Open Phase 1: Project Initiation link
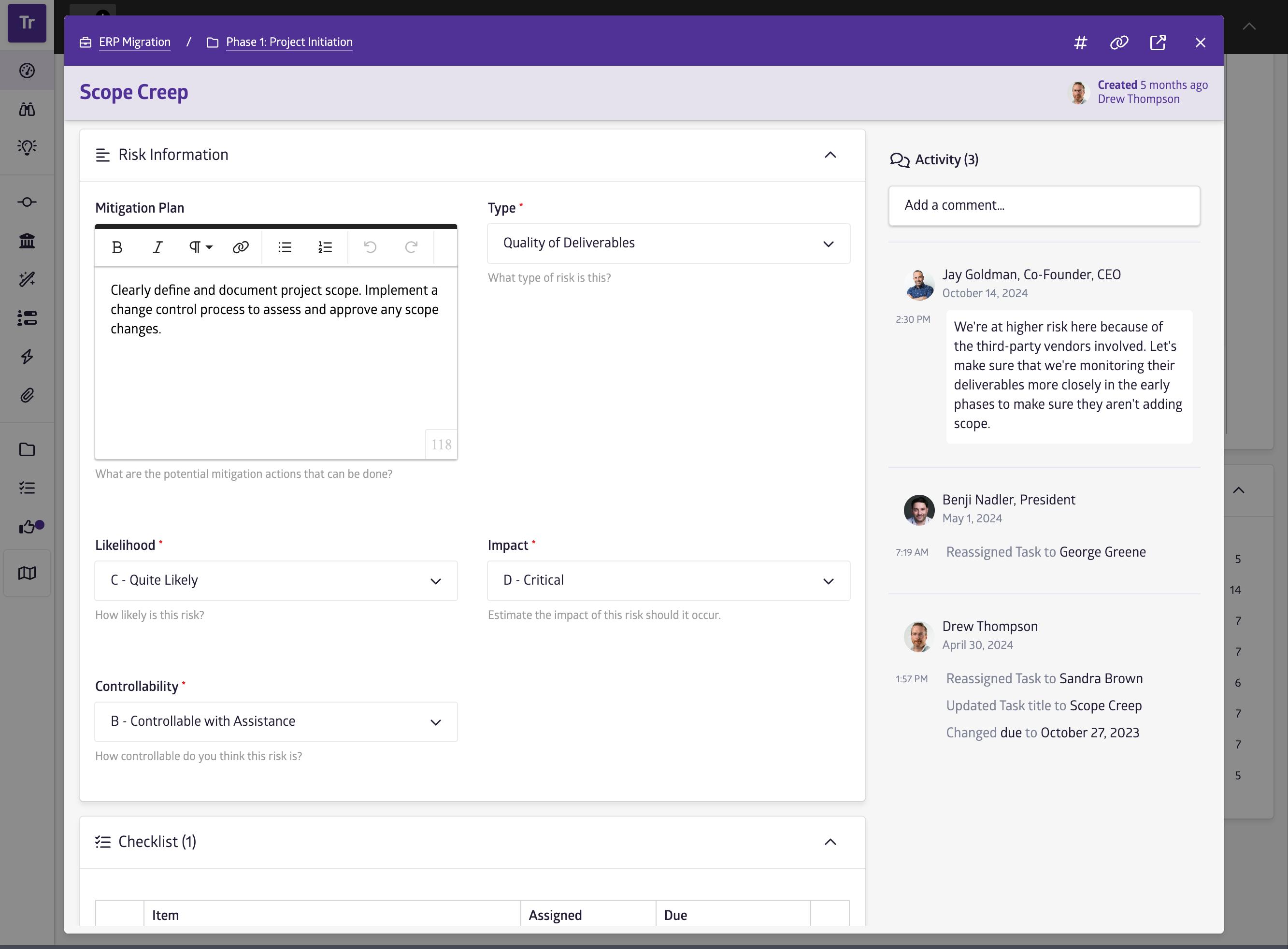The image size is (1288, 949). pyautogui.click(x=289, y=43)
